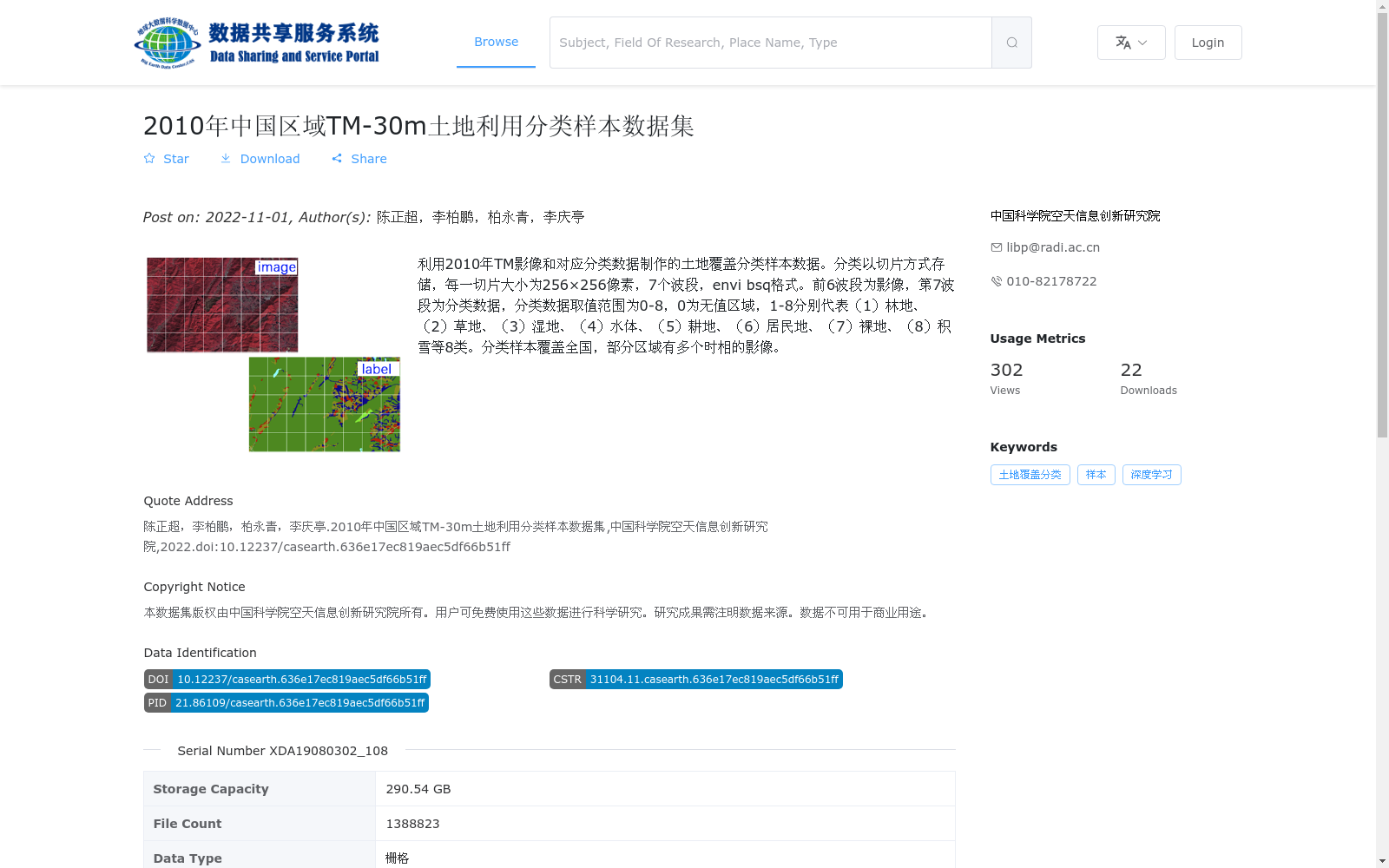
Task: Open the TM image sample thumbnail
Action: tap(222, 305)
